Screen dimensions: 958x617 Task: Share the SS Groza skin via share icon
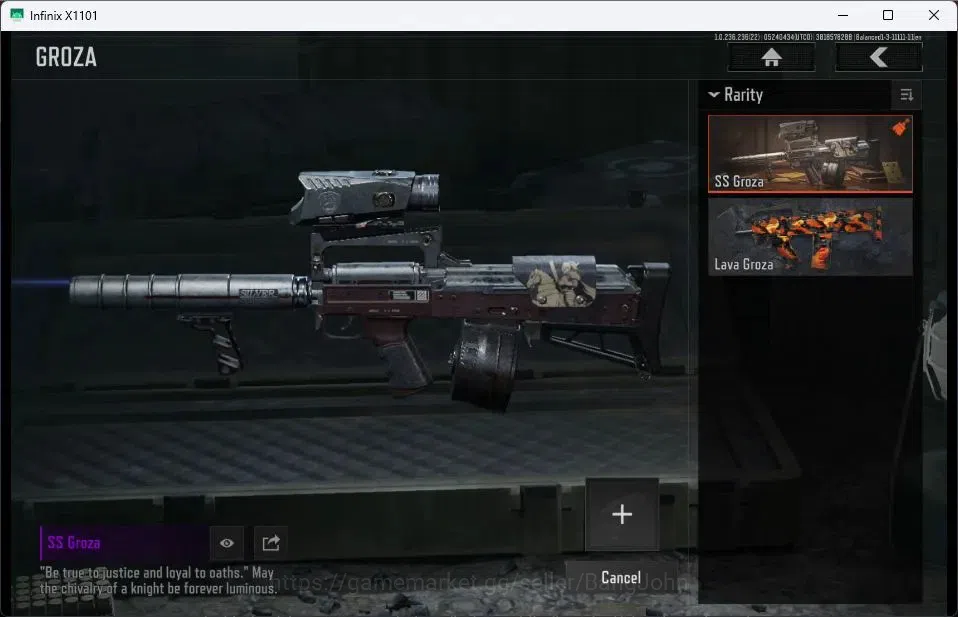271,543
